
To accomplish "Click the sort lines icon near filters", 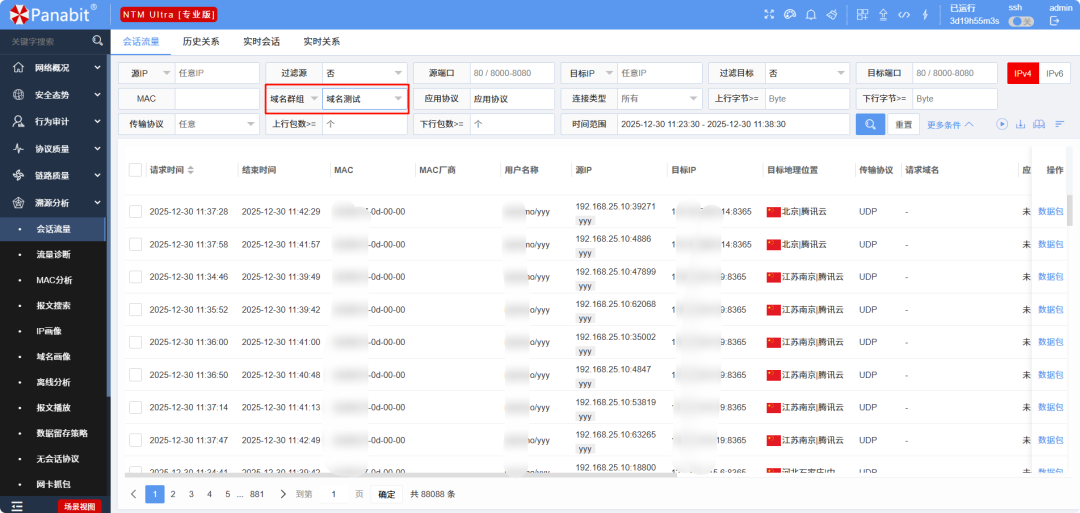I will point(1060,124).
